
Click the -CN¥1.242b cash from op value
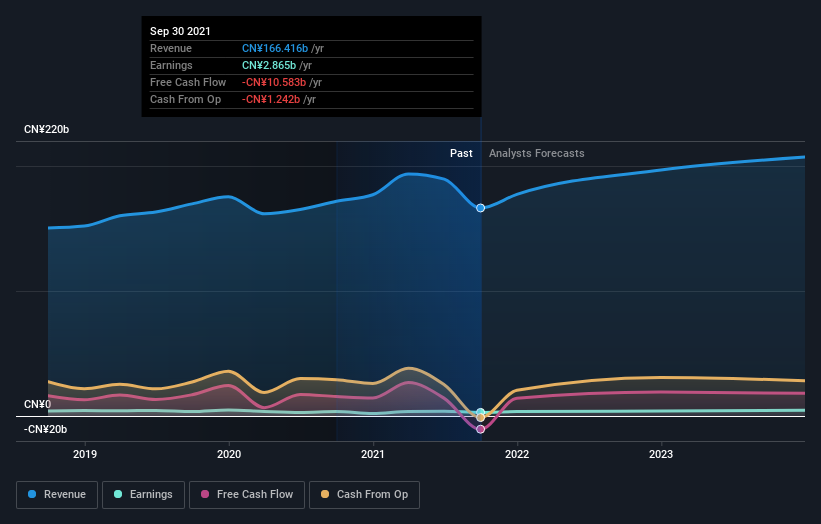point(271,99)
